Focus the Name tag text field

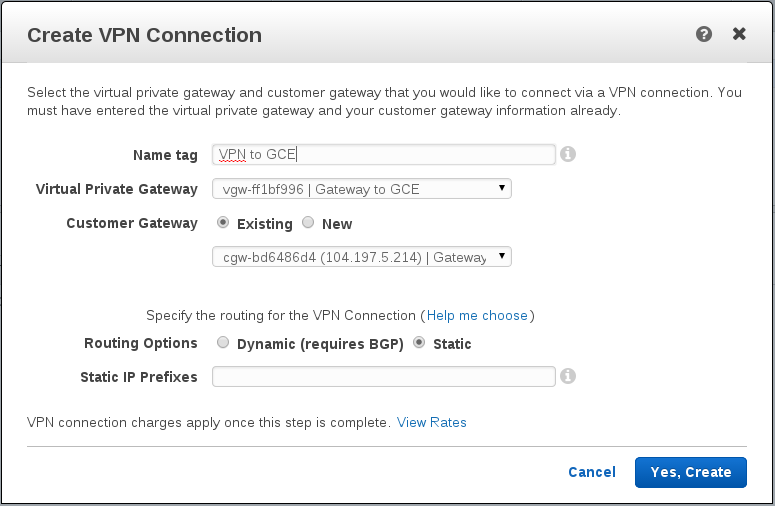point(383,154)
